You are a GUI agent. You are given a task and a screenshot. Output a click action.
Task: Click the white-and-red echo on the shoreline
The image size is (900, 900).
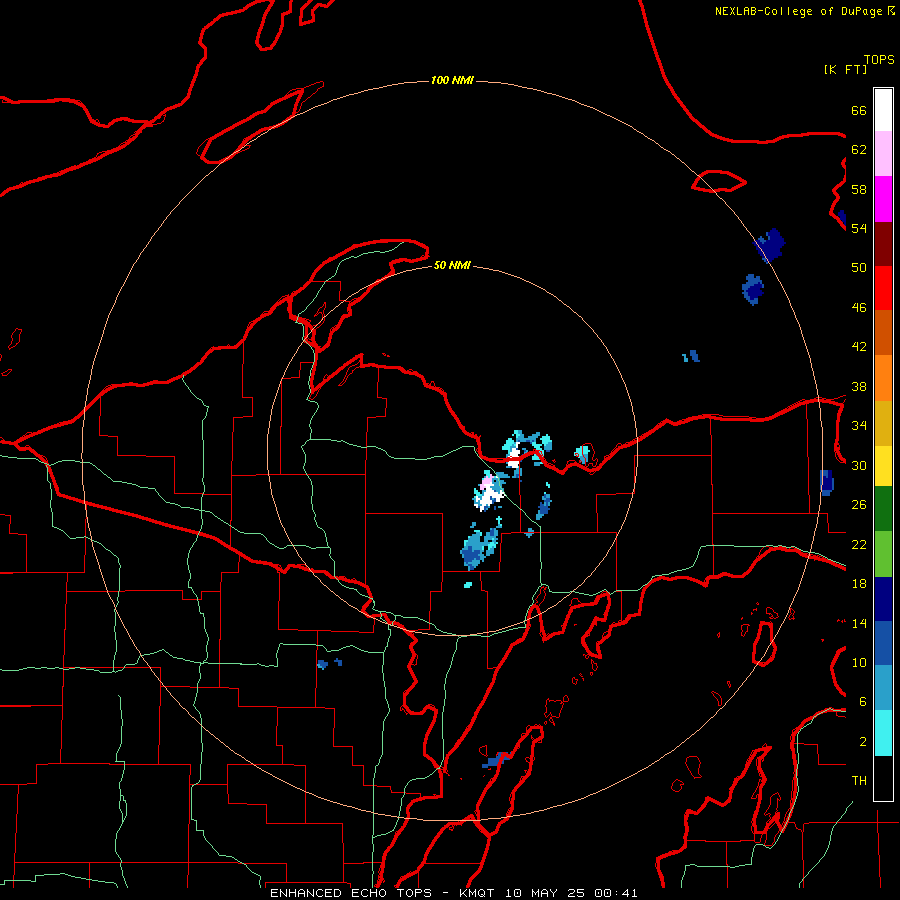(514, 457)
